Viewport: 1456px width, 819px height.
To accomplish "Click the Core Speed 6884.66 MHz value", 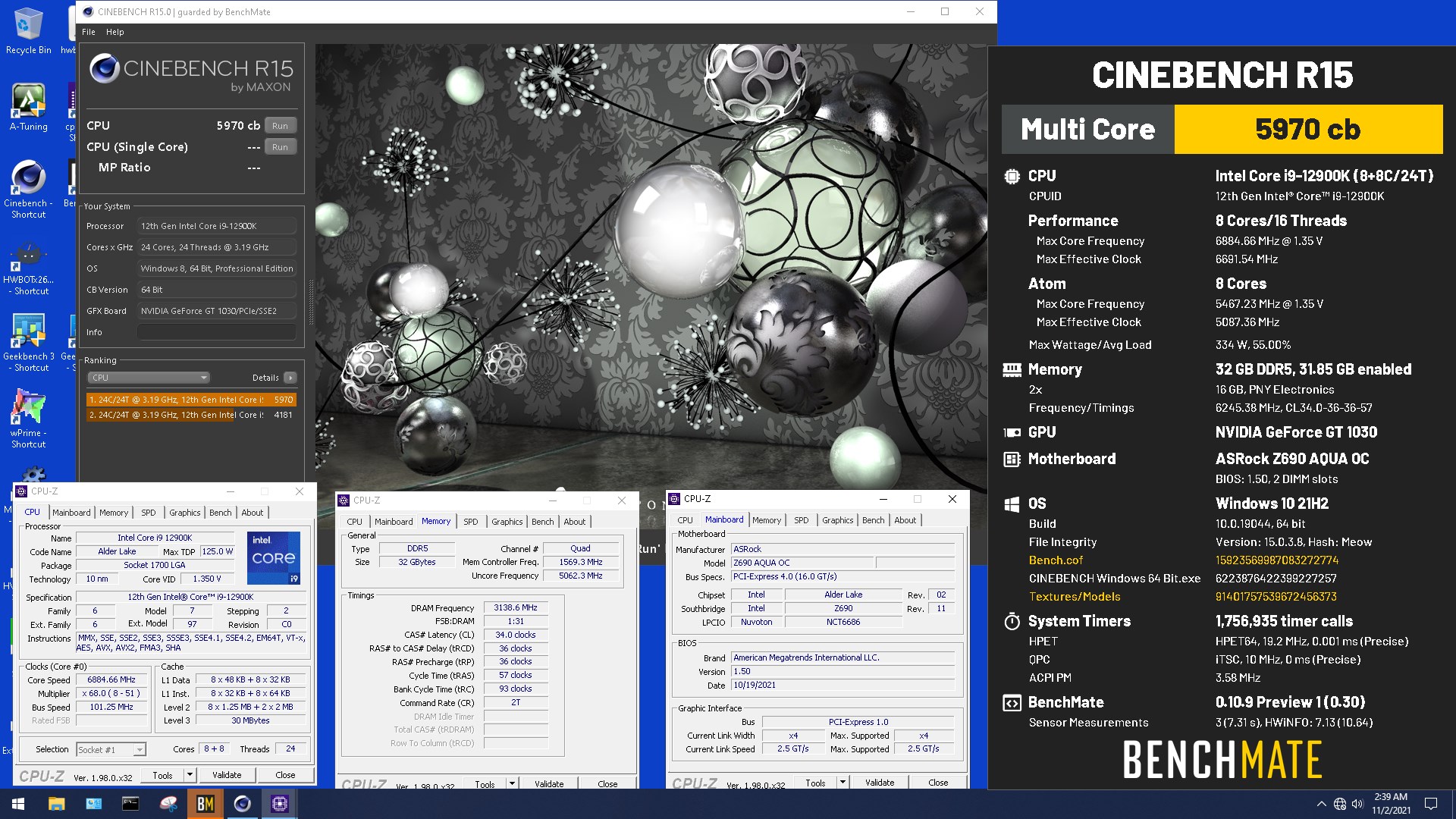I will coord(111,680).
